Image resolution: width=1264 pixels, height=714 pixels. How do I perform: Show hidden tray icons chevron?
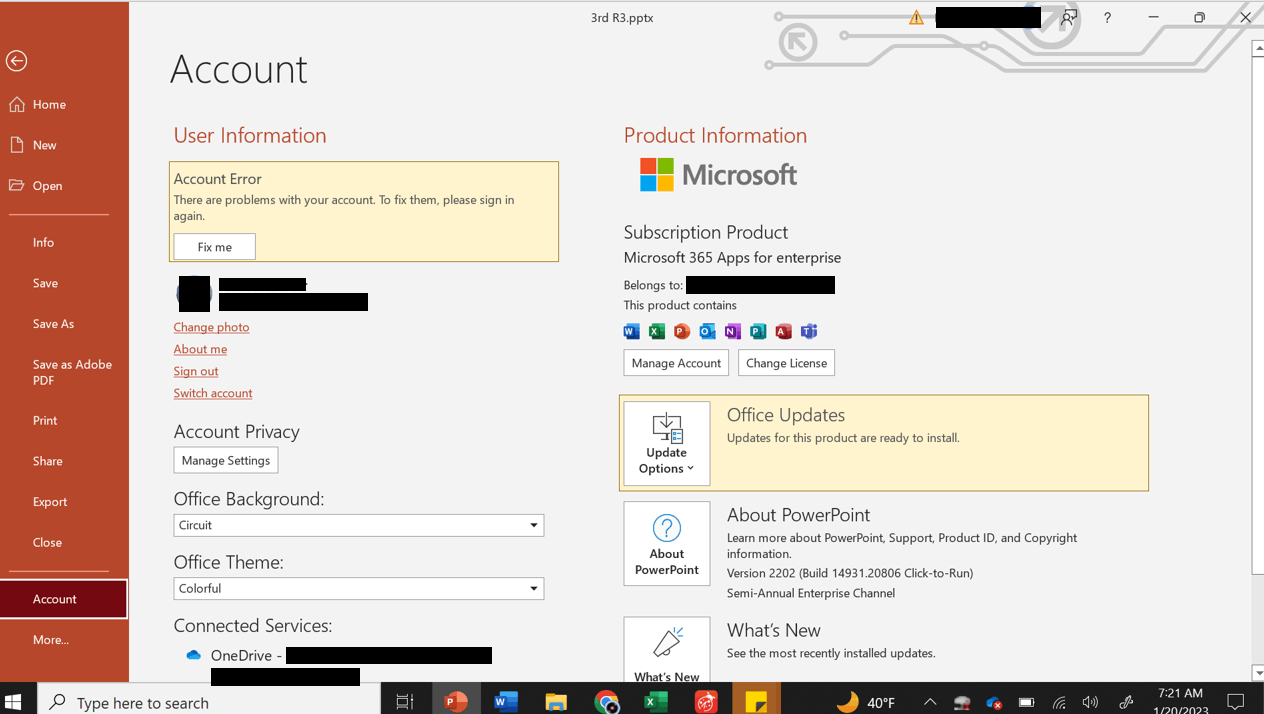click(x=930, y=702)
